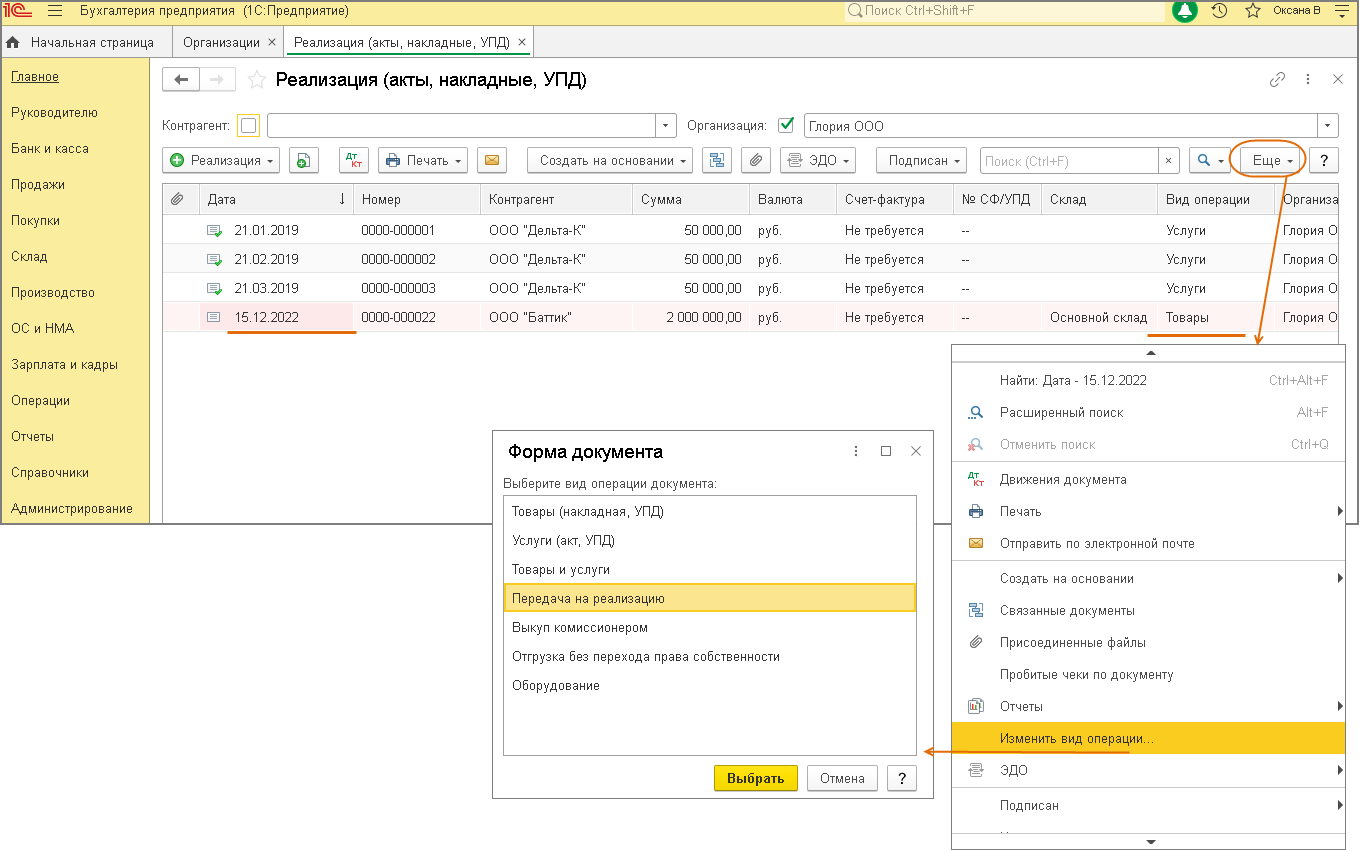Open the Реализация create dropdown
This screenshot has height=851, width=1359.
222,160
